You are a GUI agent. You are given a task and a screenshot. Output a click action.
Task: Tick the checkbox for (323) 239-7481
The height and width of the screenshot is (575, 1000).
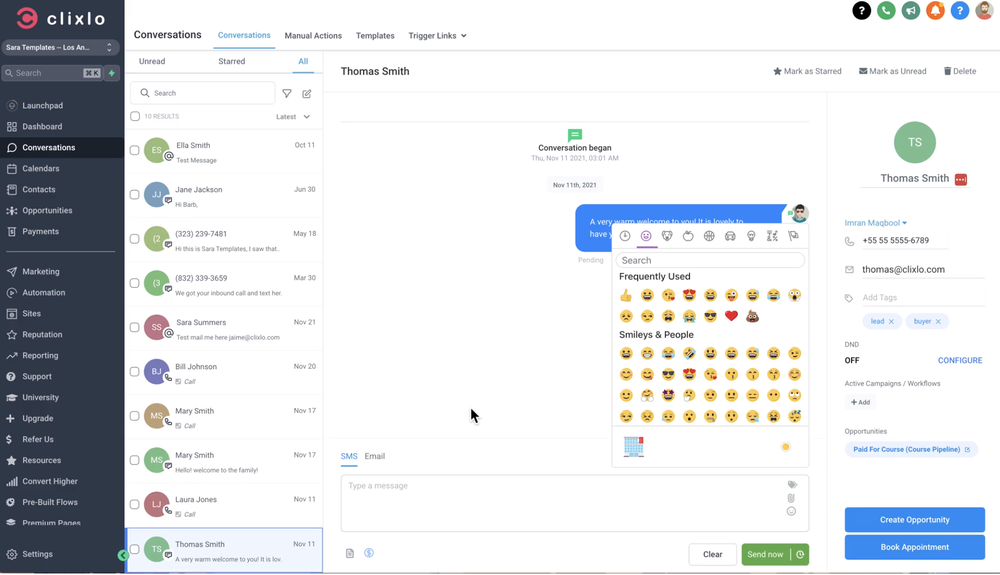coord(135,239)
